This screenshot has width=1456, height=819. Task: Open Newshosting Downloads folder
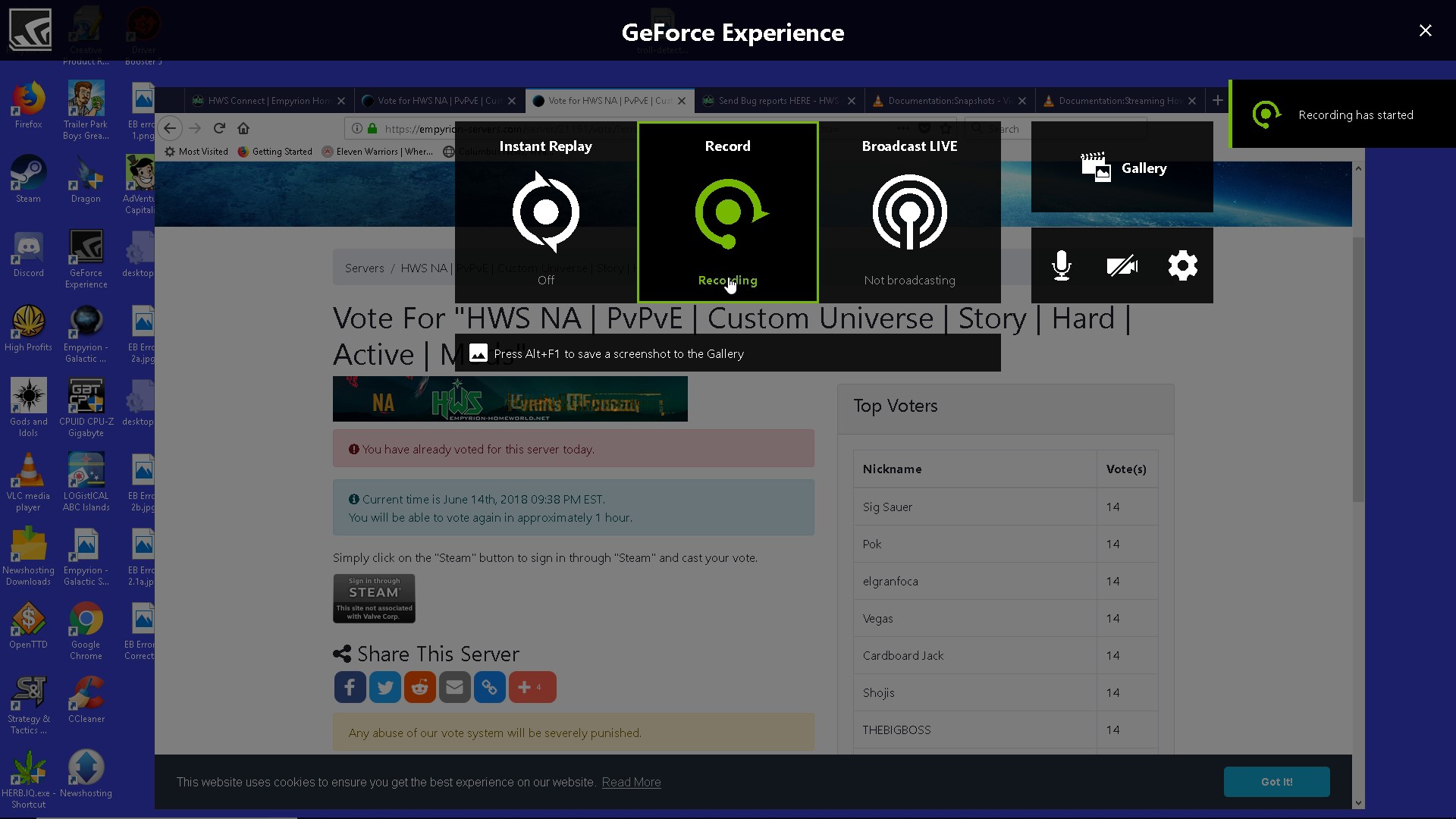tap(28, 557)
